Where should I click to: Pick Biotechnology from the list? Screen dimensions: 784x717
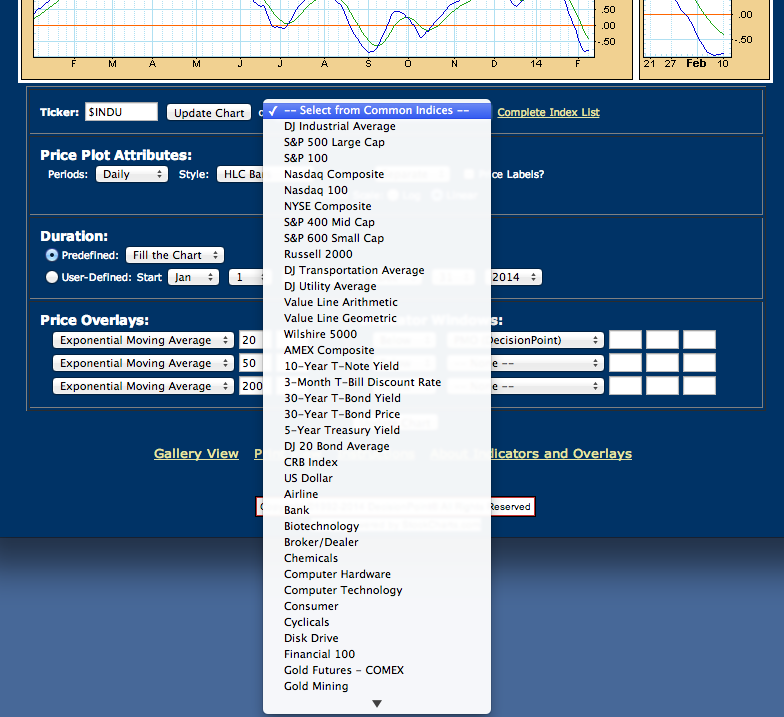point(321,526)
